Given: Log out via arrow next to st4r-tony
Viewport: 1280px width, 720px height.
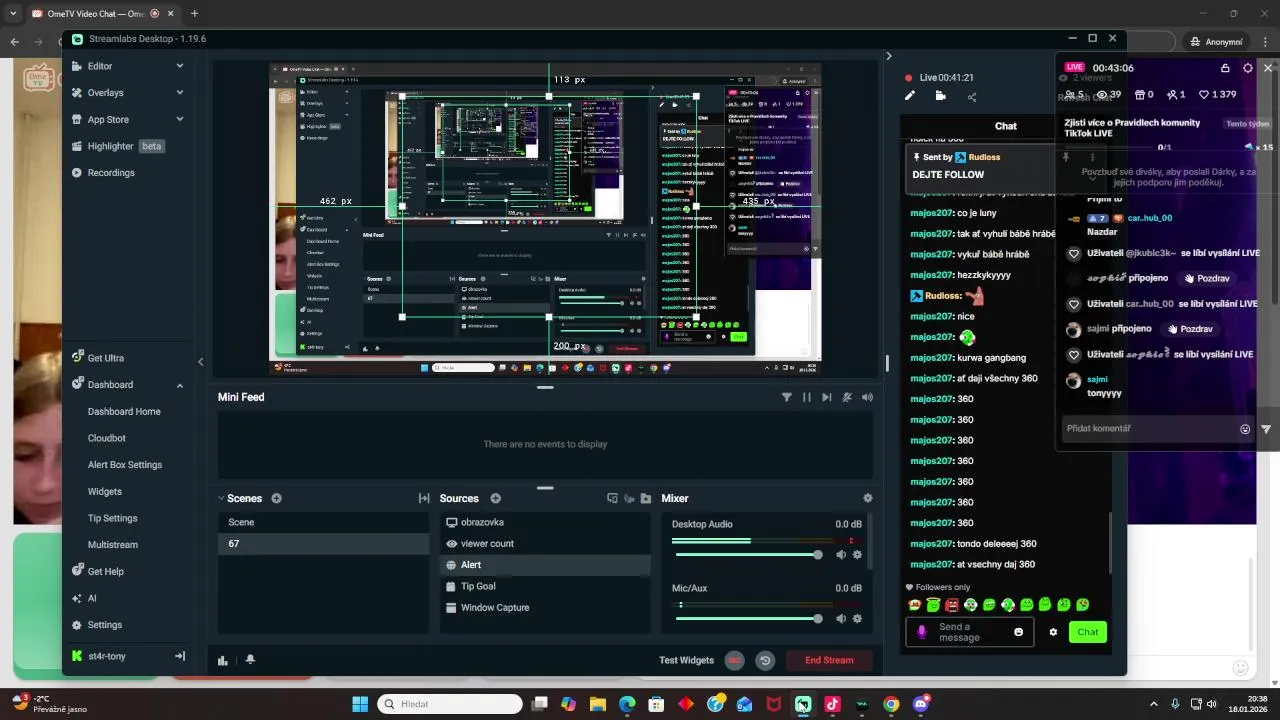Looking at the screenshot, I should pos(180,656).
